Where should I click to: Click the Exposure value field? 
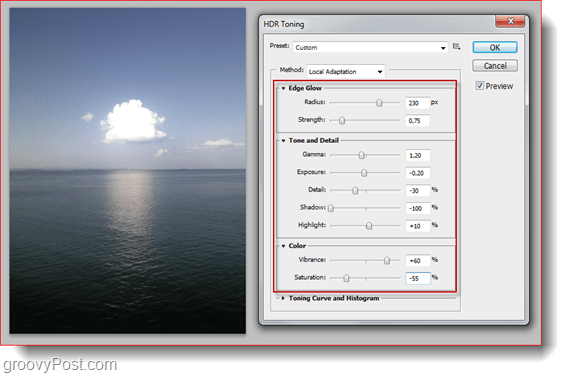418,173
